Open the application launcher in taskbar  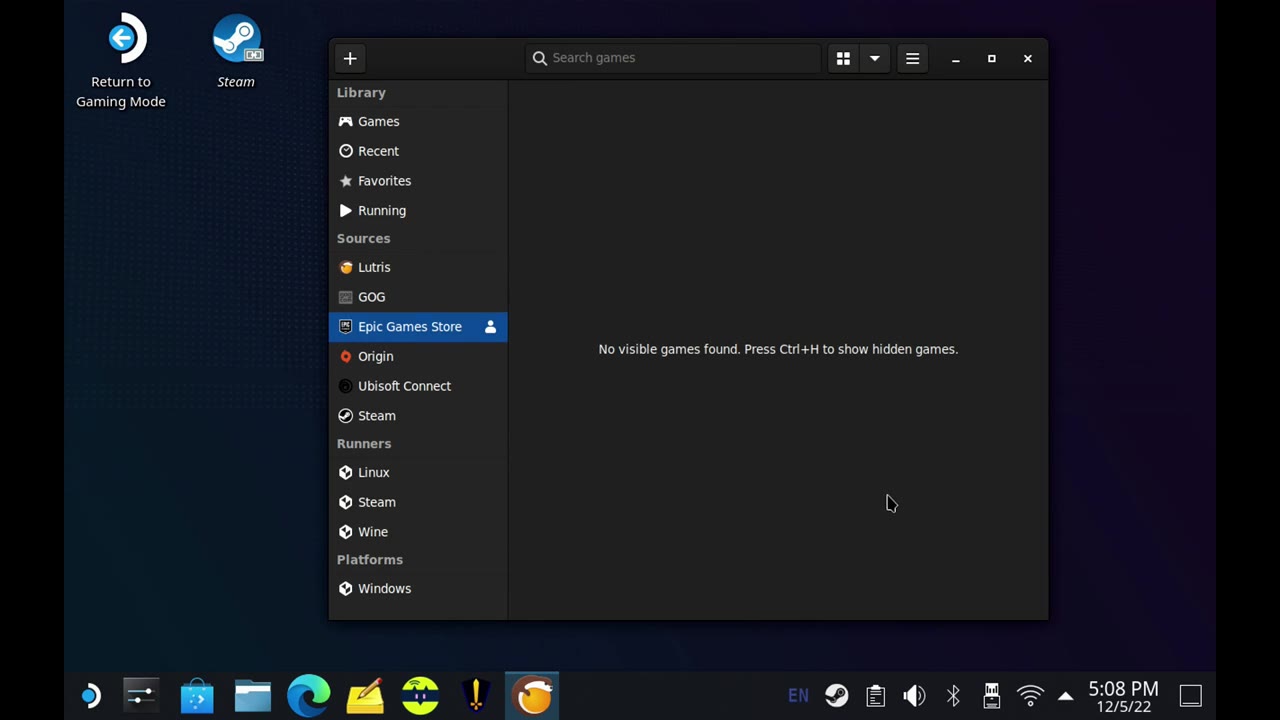click(90, 695)
